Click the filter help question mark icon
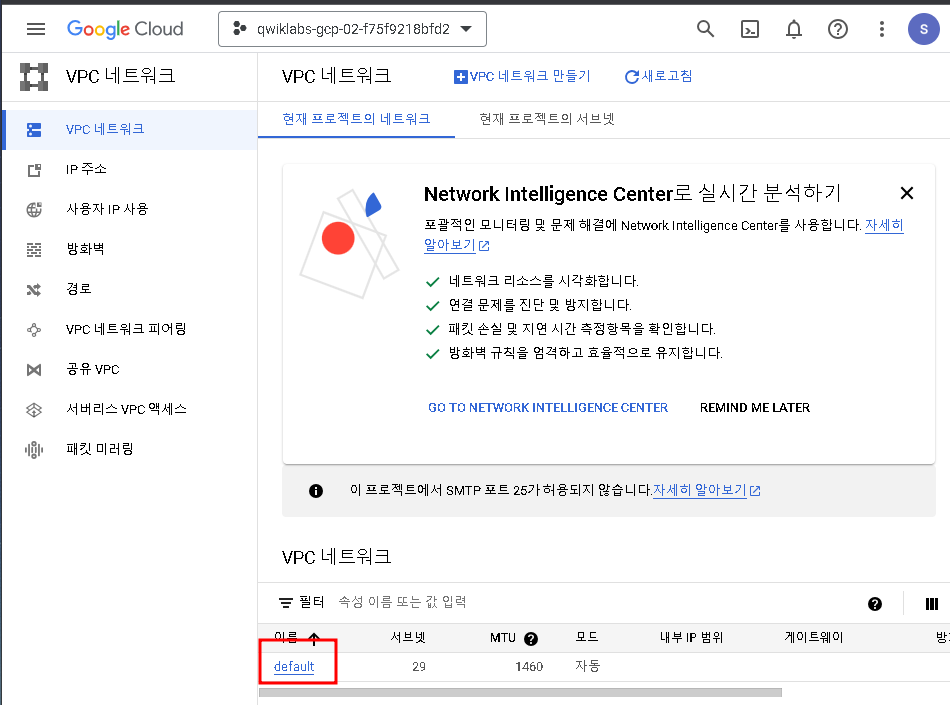Viewport: 950px width, 705px height. coord(874,604)
